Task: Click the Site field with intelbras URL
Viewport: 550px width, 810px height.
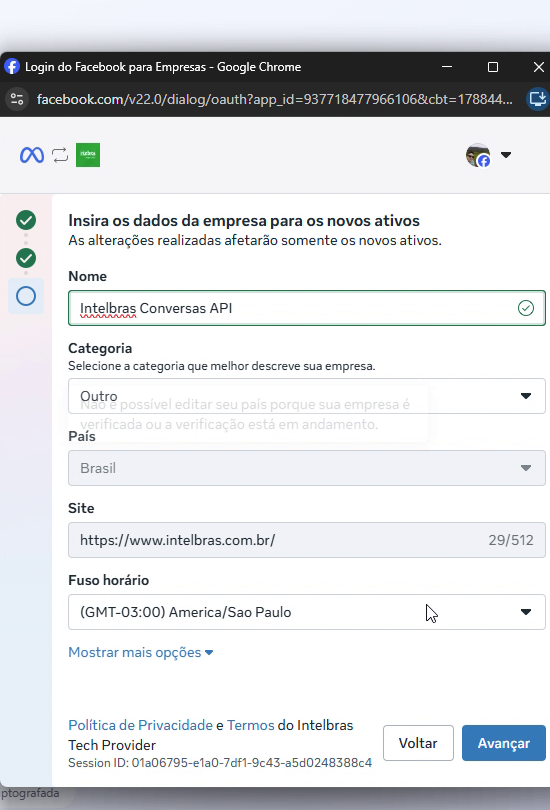Action: click(307, 540)
